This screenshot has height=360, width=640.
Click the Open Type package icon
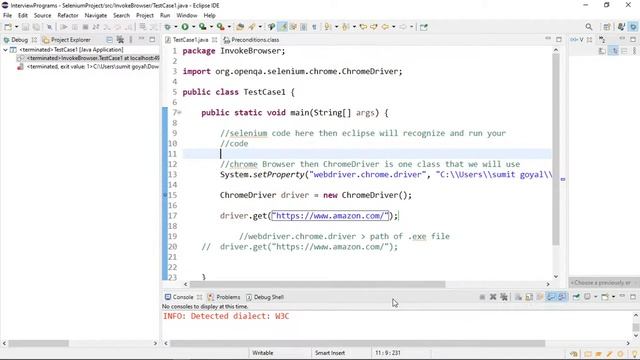(x=240, y=27)
